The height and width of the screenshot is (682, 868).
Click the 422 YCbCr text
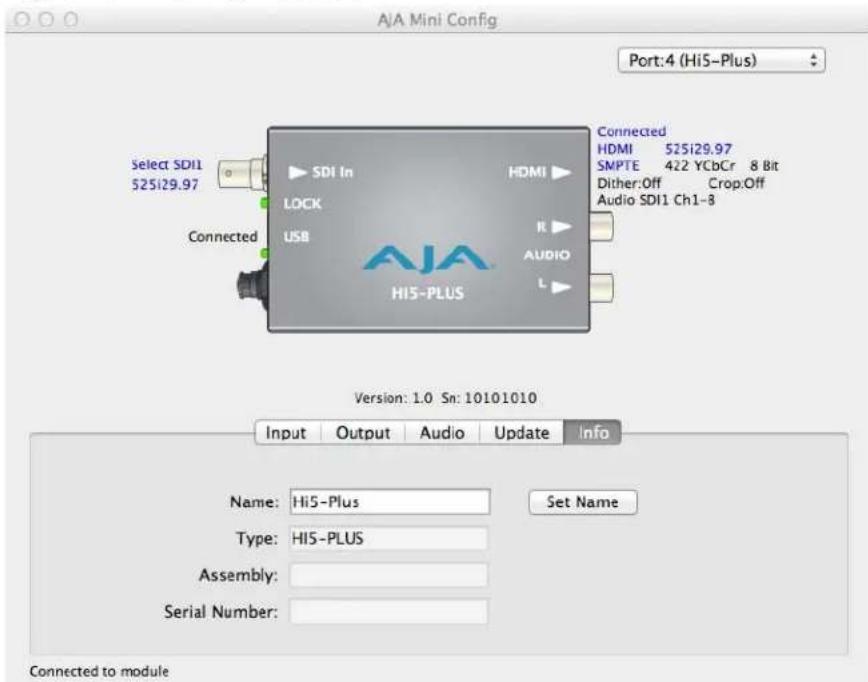pos(700,166)
